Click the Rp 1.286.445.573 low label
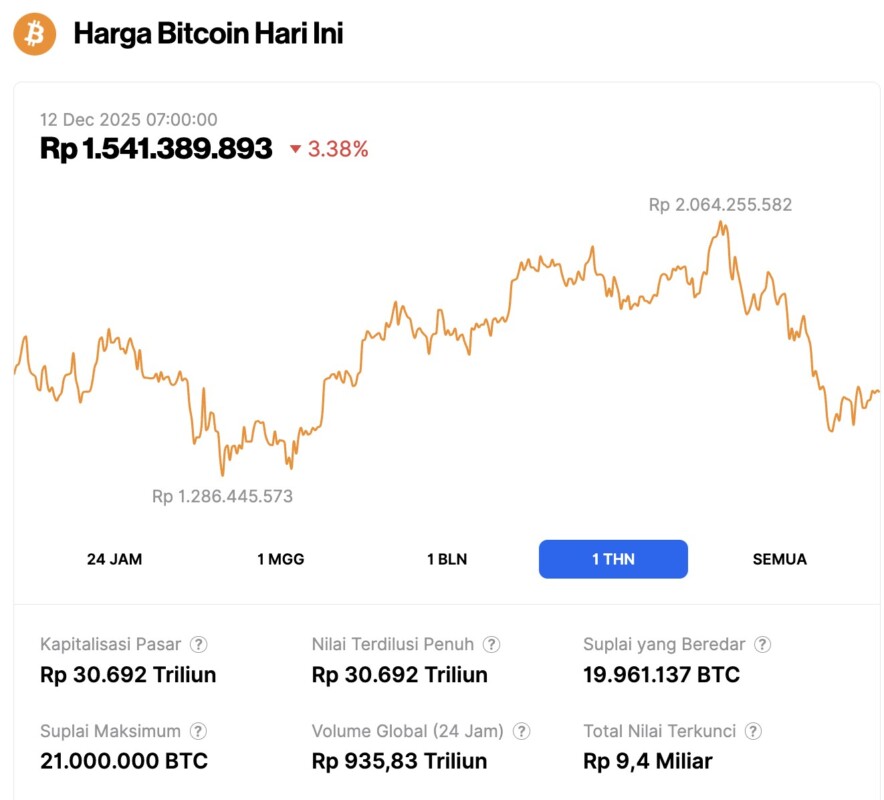Screen dimensions: 884x800 221,496
